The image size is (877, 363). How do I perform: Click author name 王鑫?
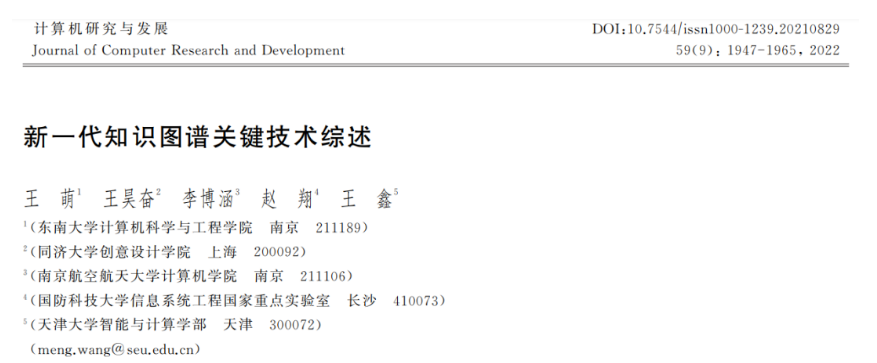(369, 199)
